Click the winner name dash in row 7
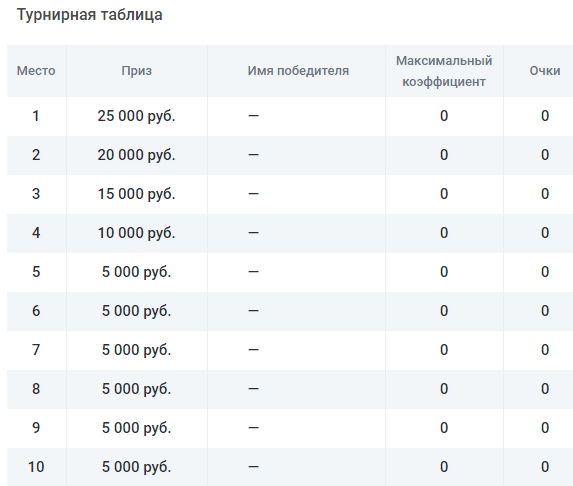 click(x=254, y=350)
